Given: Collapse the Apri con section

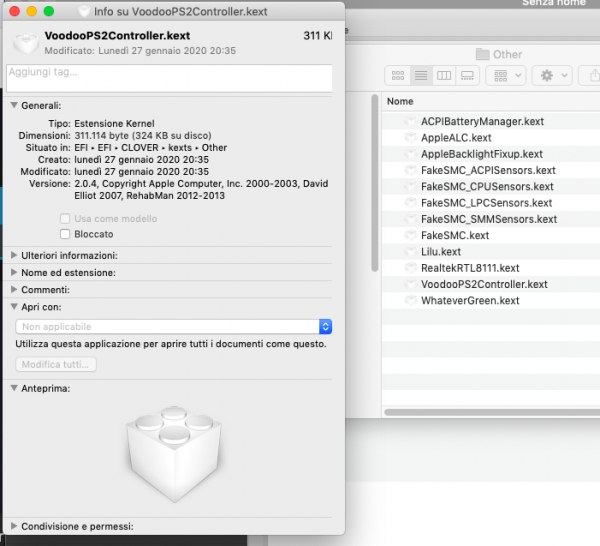Looking at the screenshot, I should click(x=14, y=307).
